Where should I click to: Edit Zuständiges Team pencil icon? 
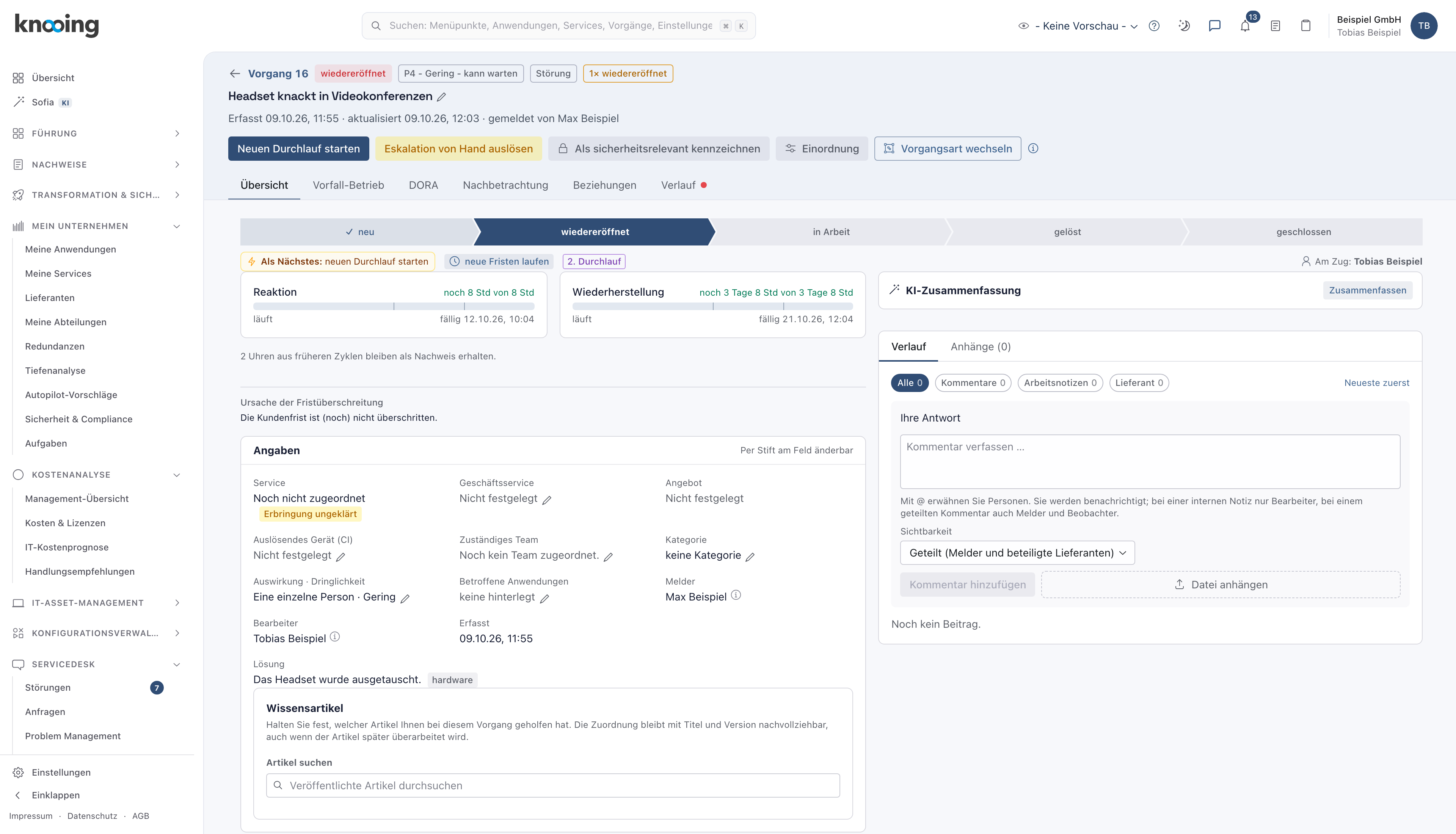(x=608, y=557)
